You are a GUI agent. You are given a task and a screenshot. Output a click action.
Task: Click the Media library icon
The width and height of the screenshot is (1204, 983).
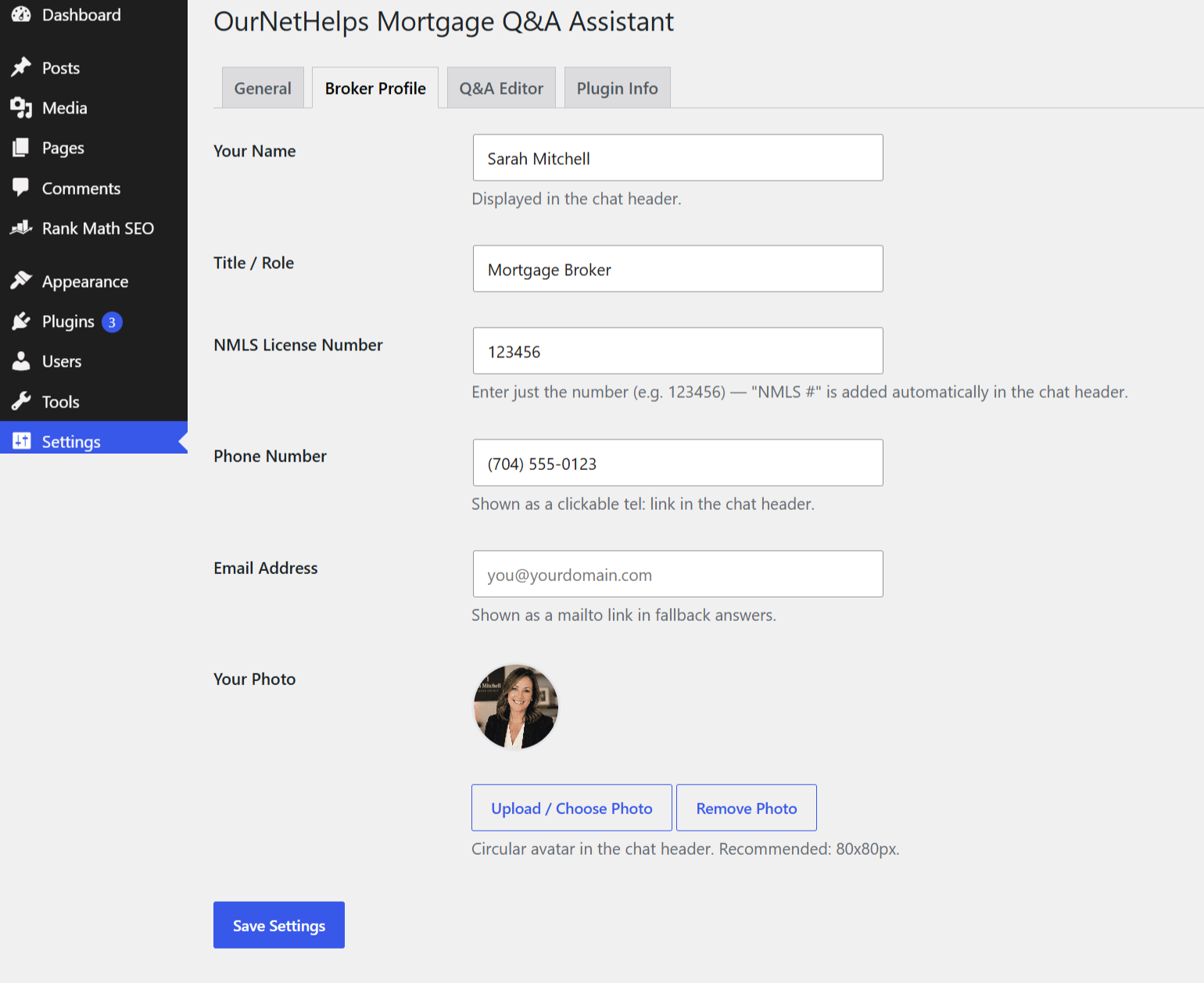[21, 107]
